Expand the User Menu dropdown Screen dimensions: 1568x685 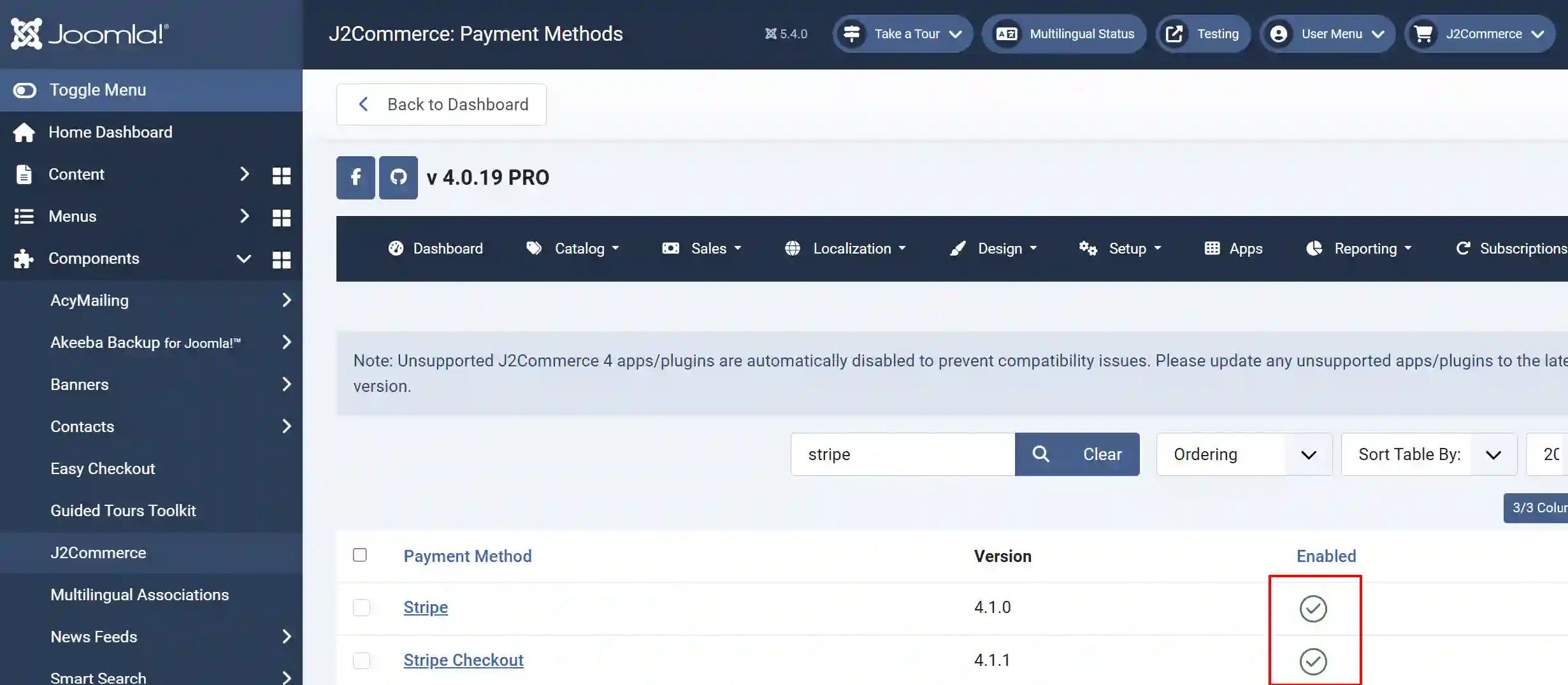pos(1377,34)
